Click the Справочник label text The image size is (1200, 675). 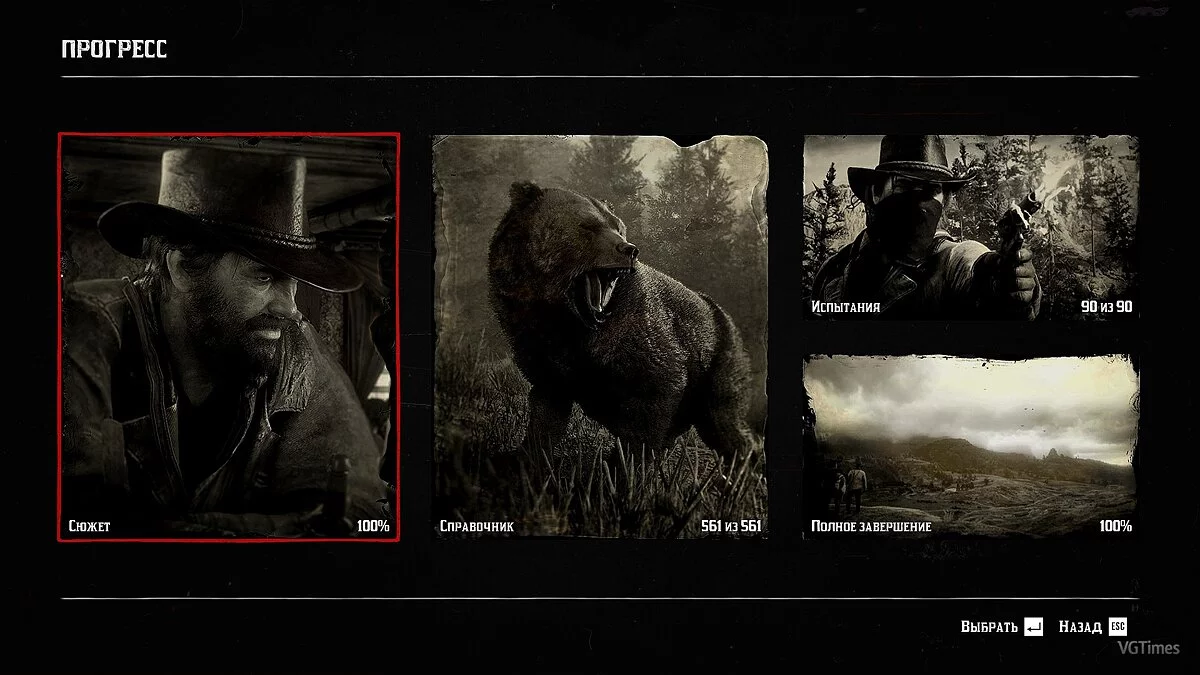(x=476, y=526)
